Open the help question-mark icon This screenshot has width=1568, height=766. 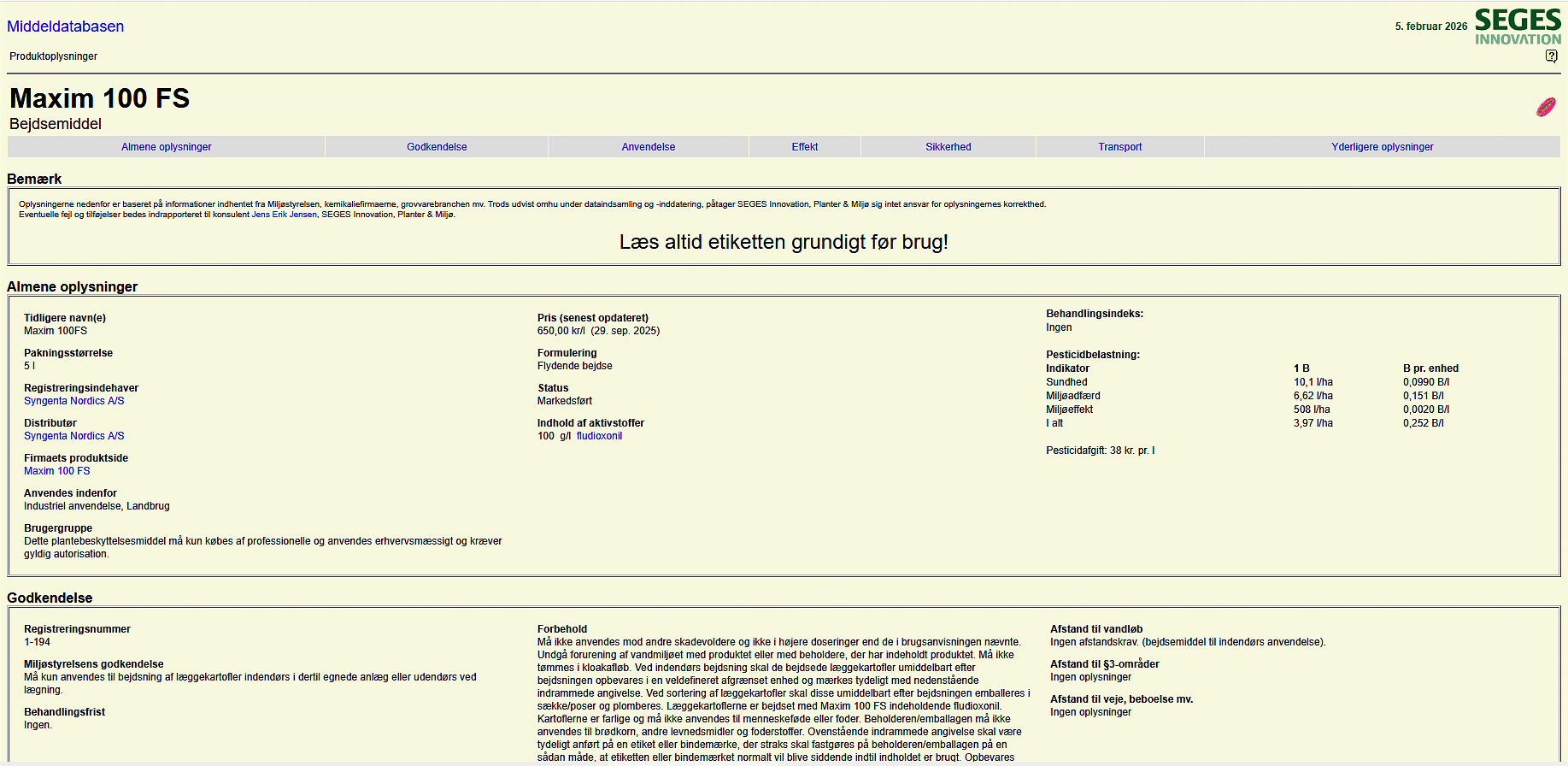(1551, 56)
